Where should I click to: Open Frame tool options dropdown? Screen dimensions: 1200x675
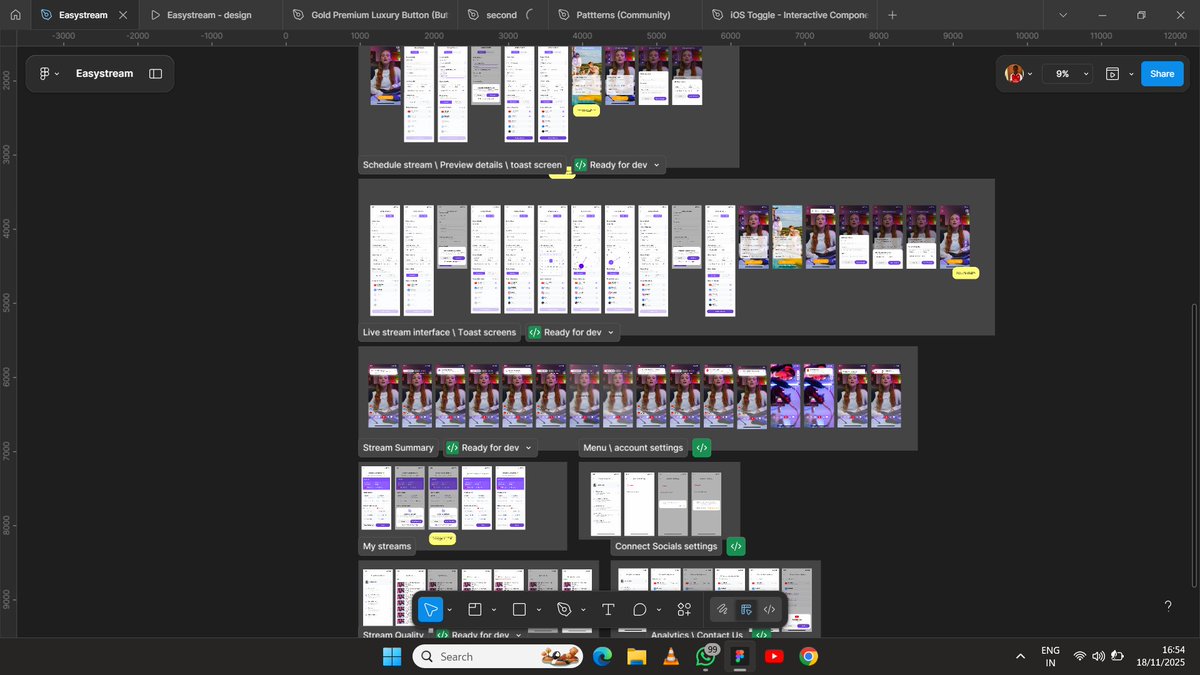(x=494, y=609)
